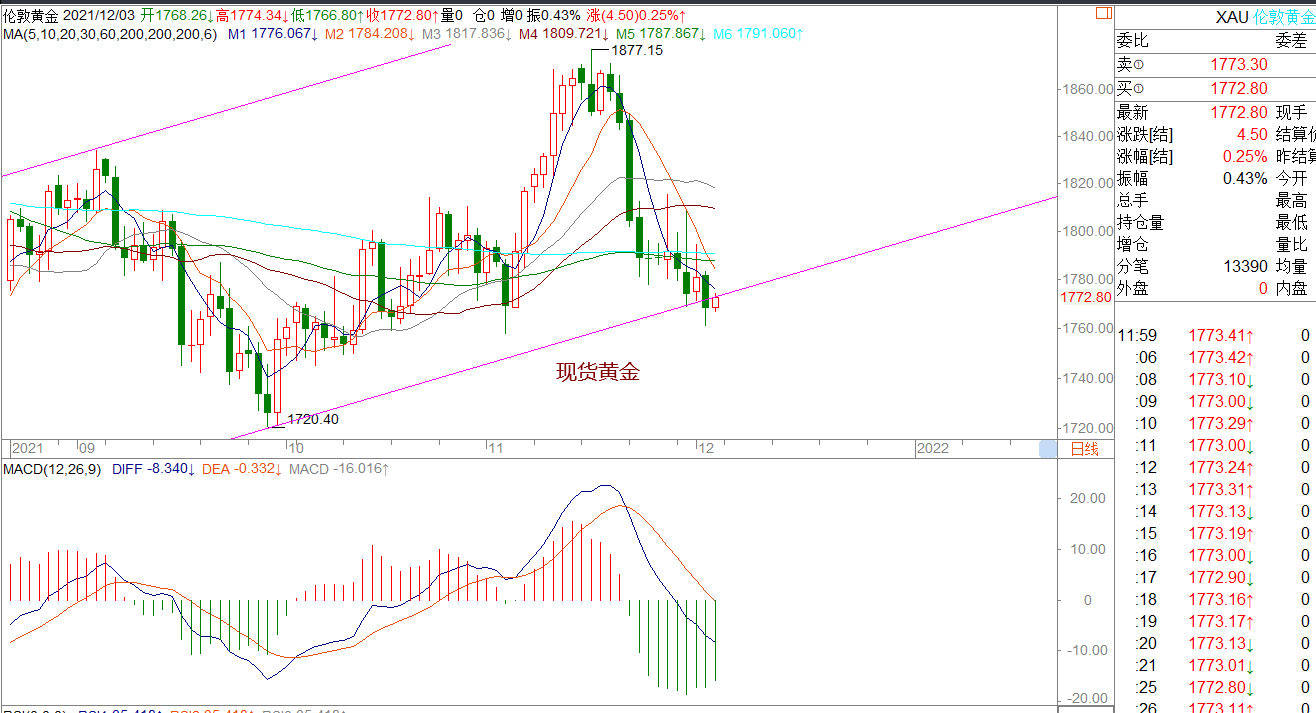Click the 1800.00 price axis label
Image resolution: width=1316 pixels, height=713 pixels.
[x=1089, y=231]
